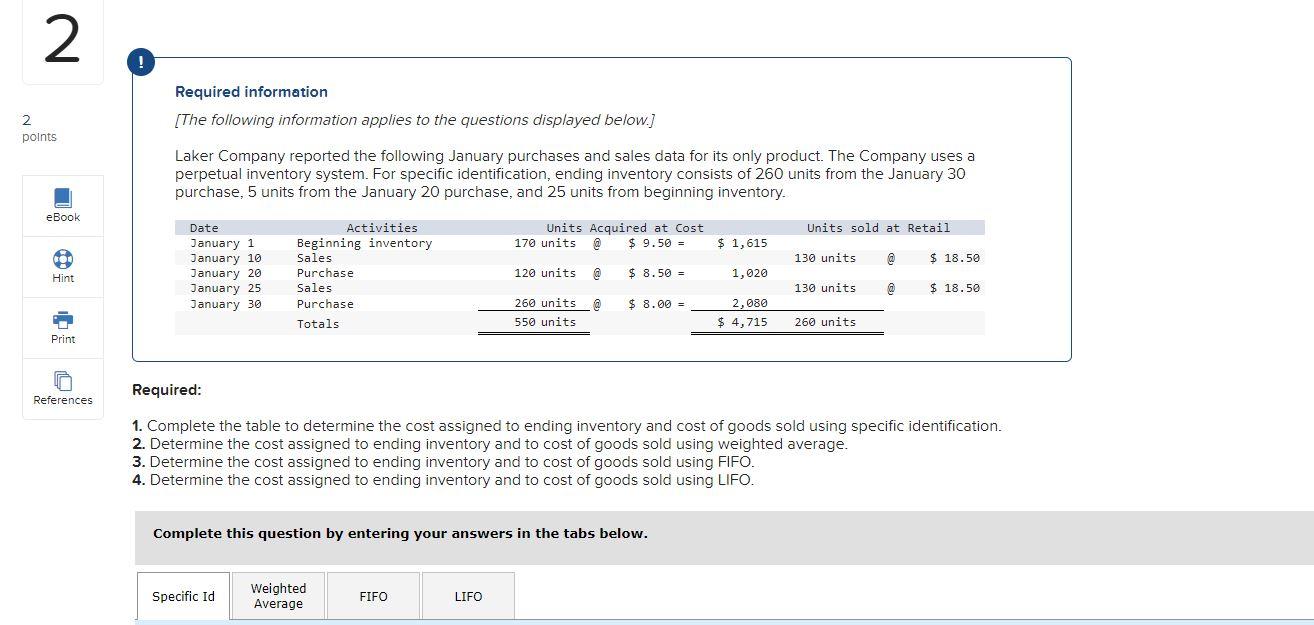Image resolution: width=1314 pixels, height=625 pixels.
Task: Switch to the Weighted Average tab
Action: pyautogui.click(x=278, y=596)
